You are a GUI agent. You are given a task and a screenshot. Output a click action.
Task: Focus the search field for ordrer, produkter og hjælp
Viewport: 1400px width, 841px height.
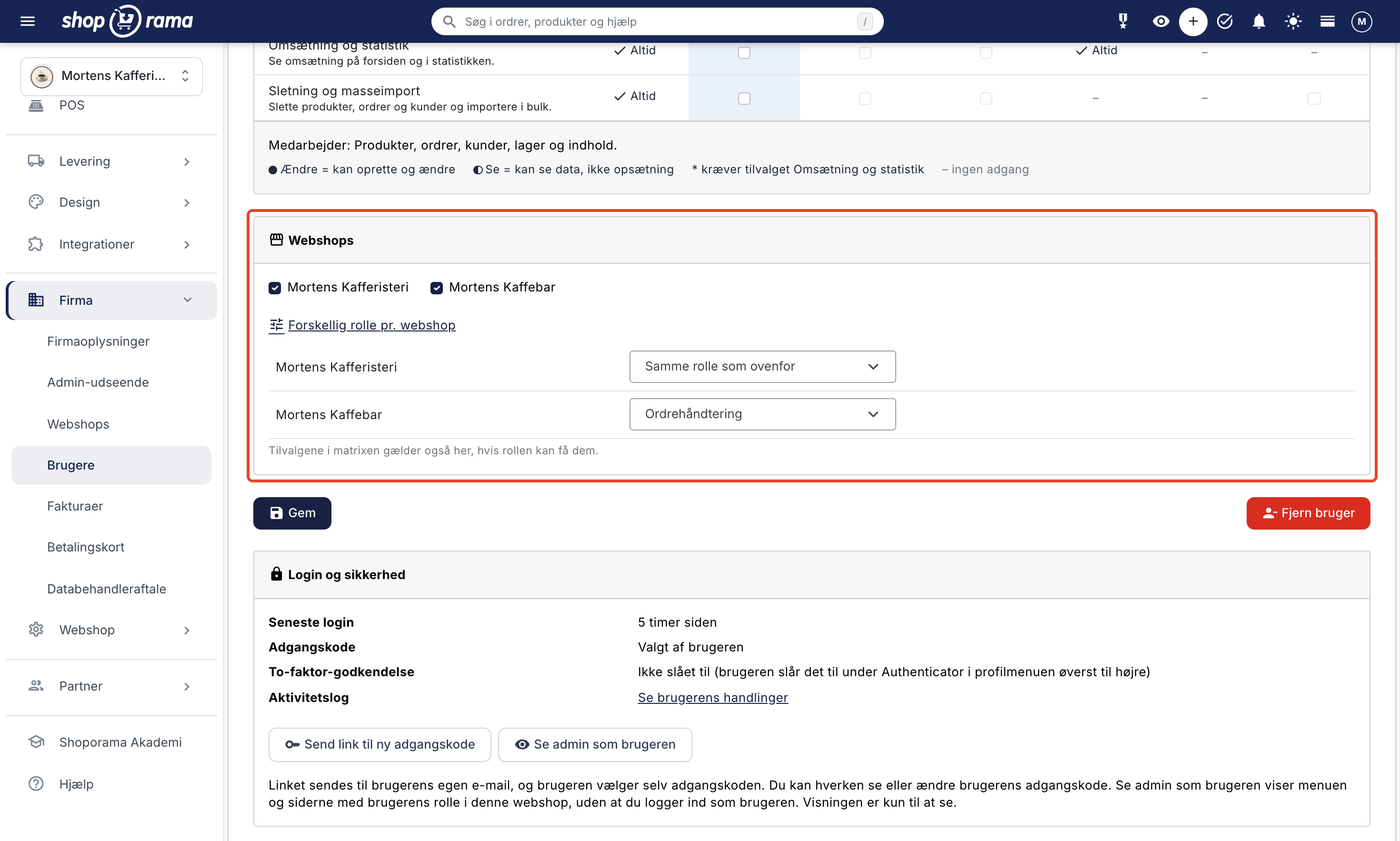(x=657, y=21)
